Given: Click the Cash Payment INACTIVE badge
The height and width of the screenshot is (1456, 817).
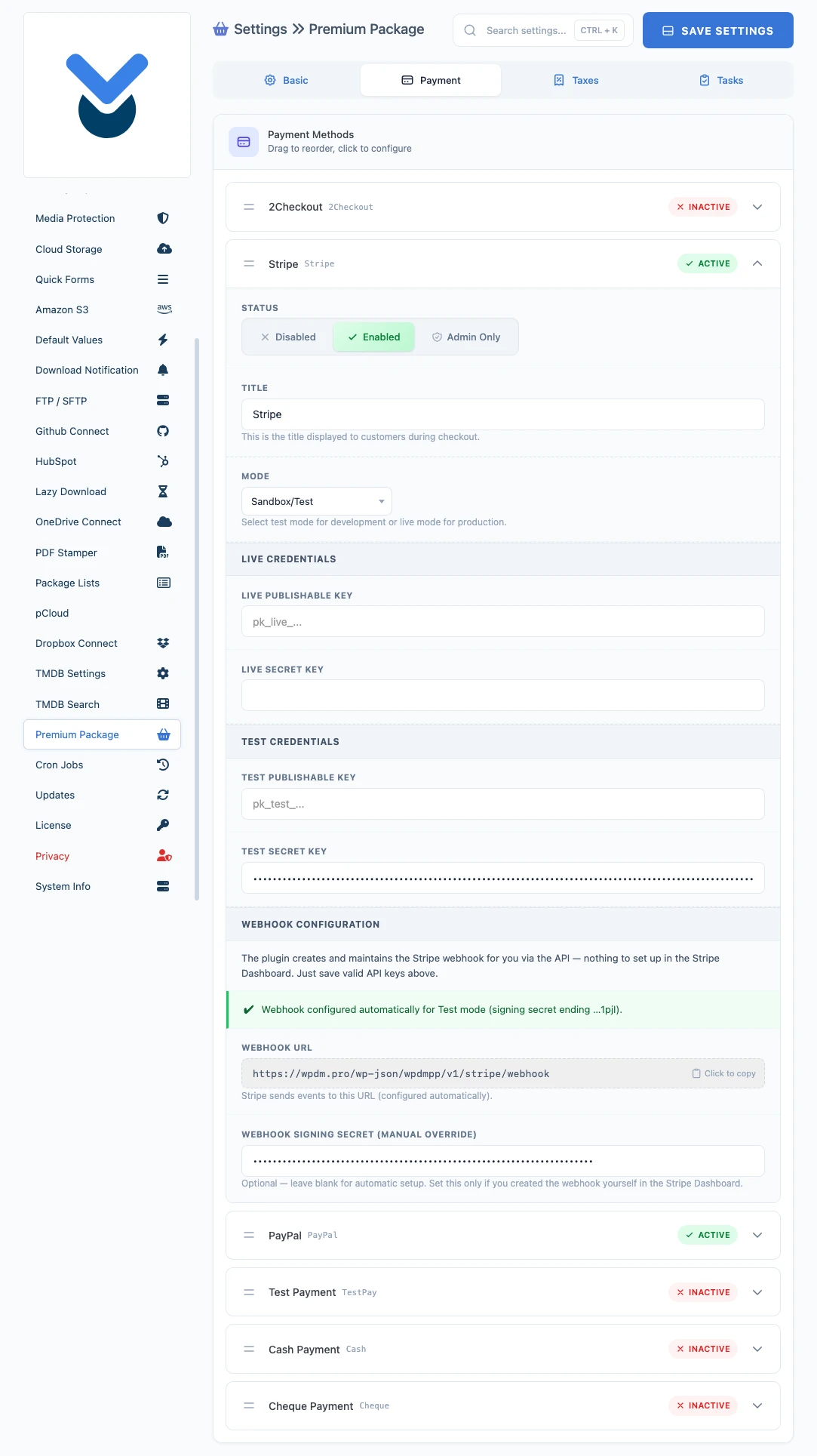Looking at the screenshot, I should 703,1349.
